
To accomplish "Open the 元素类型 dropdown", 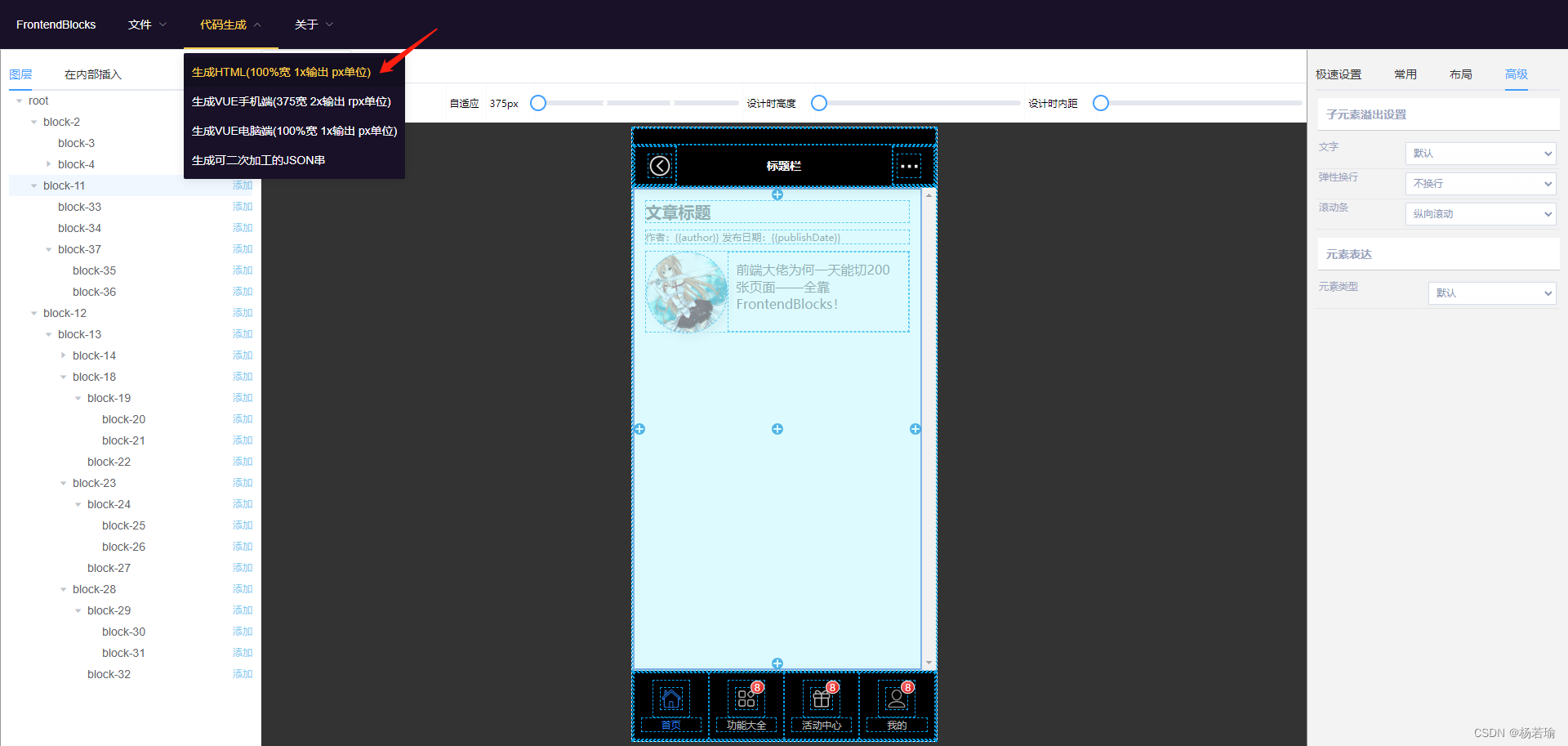I will [1491, 293].
